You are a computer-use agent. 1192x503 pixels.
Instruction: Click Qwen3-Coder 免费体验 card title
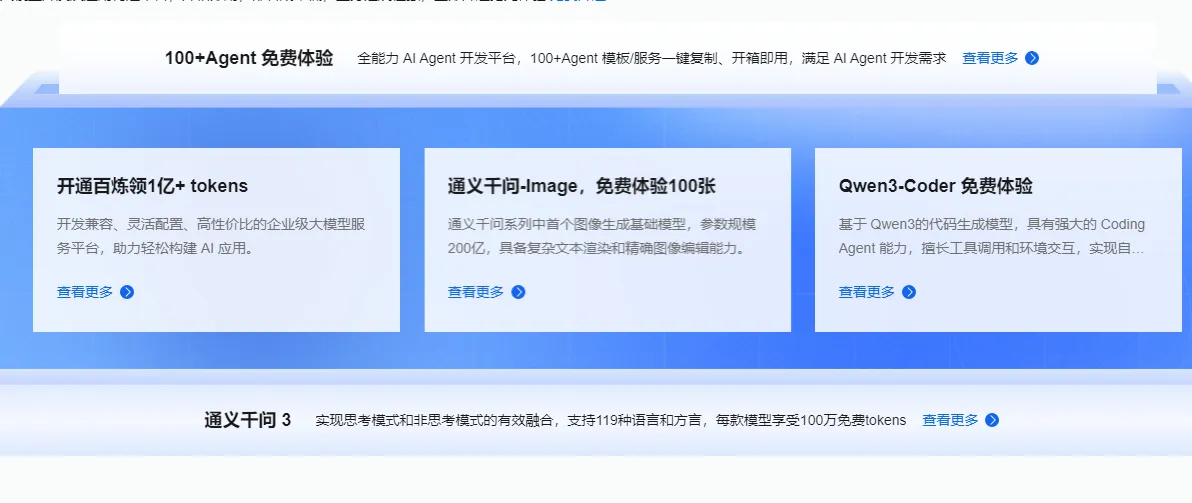(x=936, y=186)
